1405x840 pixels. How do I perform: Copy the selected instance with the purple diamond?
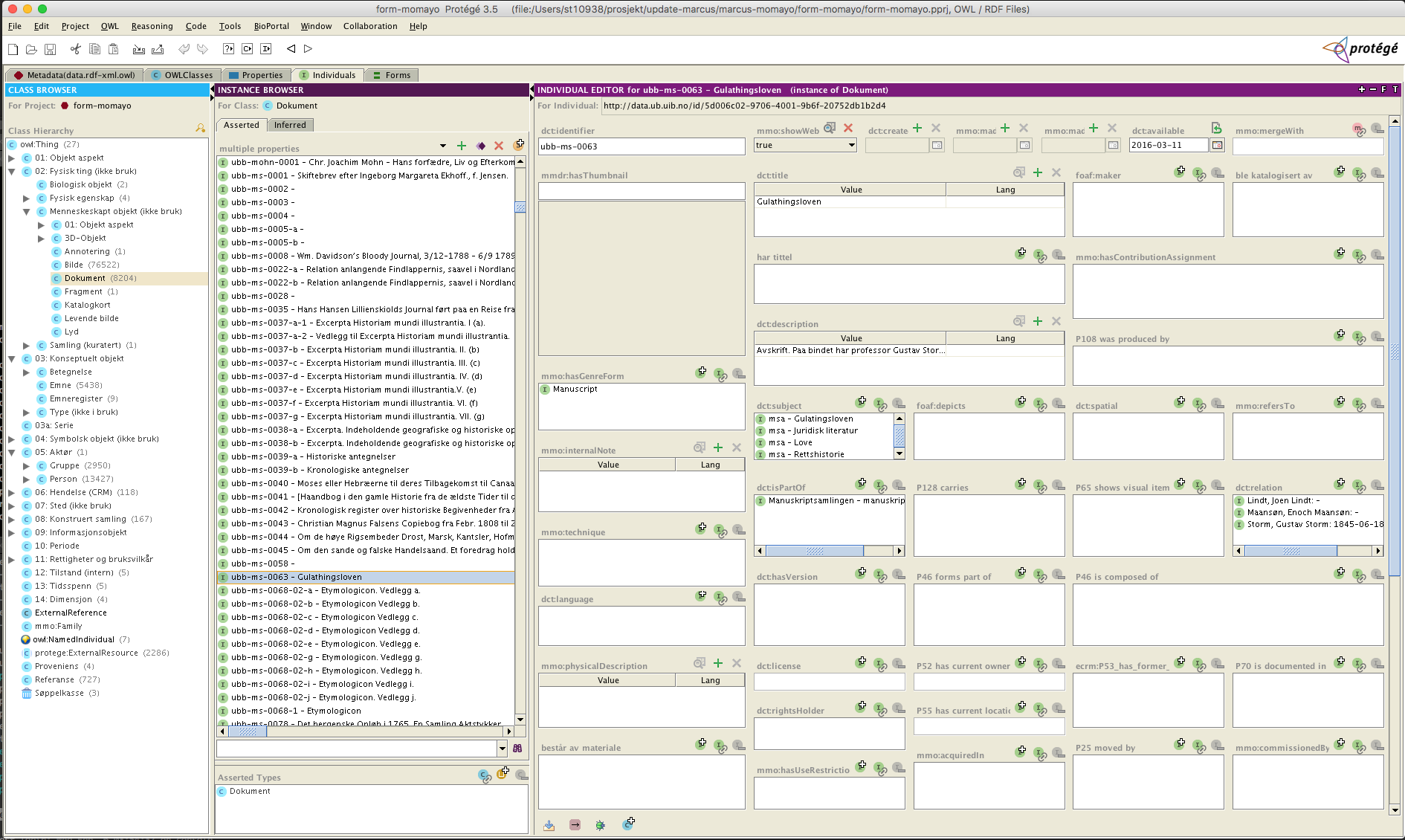481,146
